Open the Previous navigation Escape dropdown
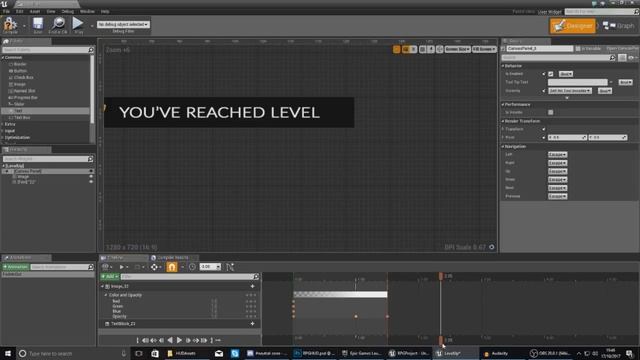Image resolution: width=640 pixels, height=360 pixels. click(558, 196)
